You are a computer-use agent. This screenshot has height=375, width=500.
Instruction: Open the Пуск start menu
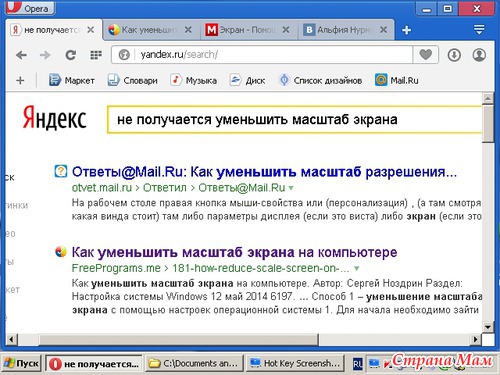(x=21, y=363)
